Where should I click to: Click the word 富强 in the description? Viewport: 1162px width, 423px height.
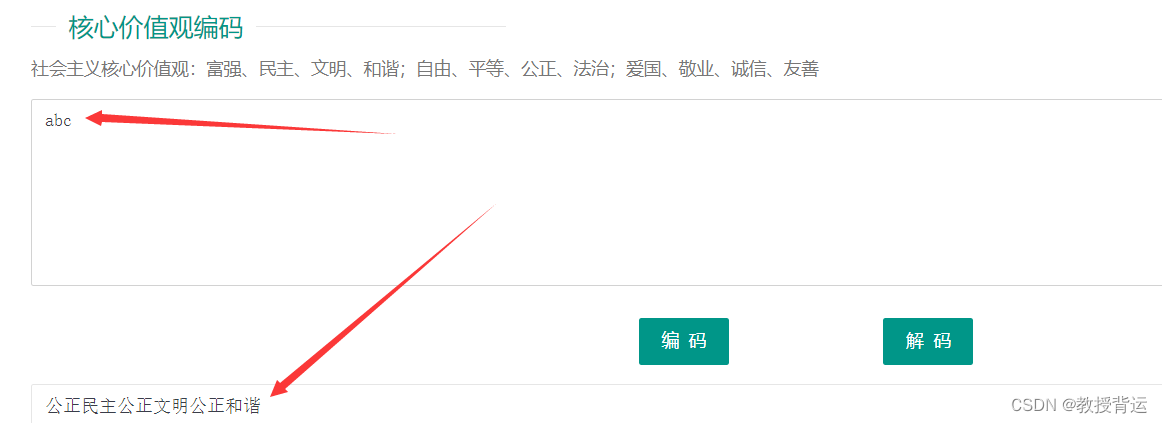tap(223, 70)
